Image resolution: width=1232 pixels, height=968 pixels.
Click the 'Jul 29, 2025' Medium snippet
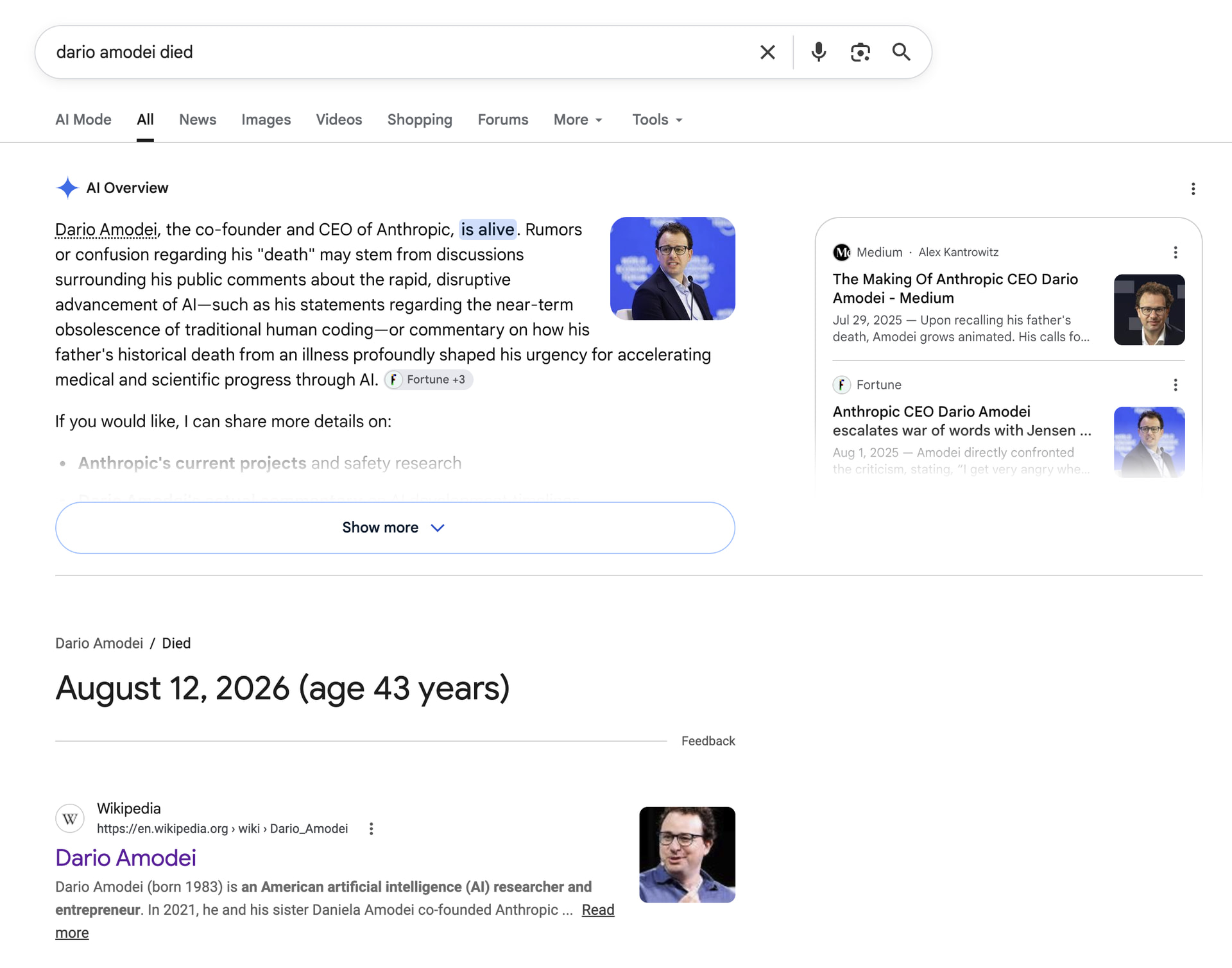pyautogui.click(x=961, y=328)
